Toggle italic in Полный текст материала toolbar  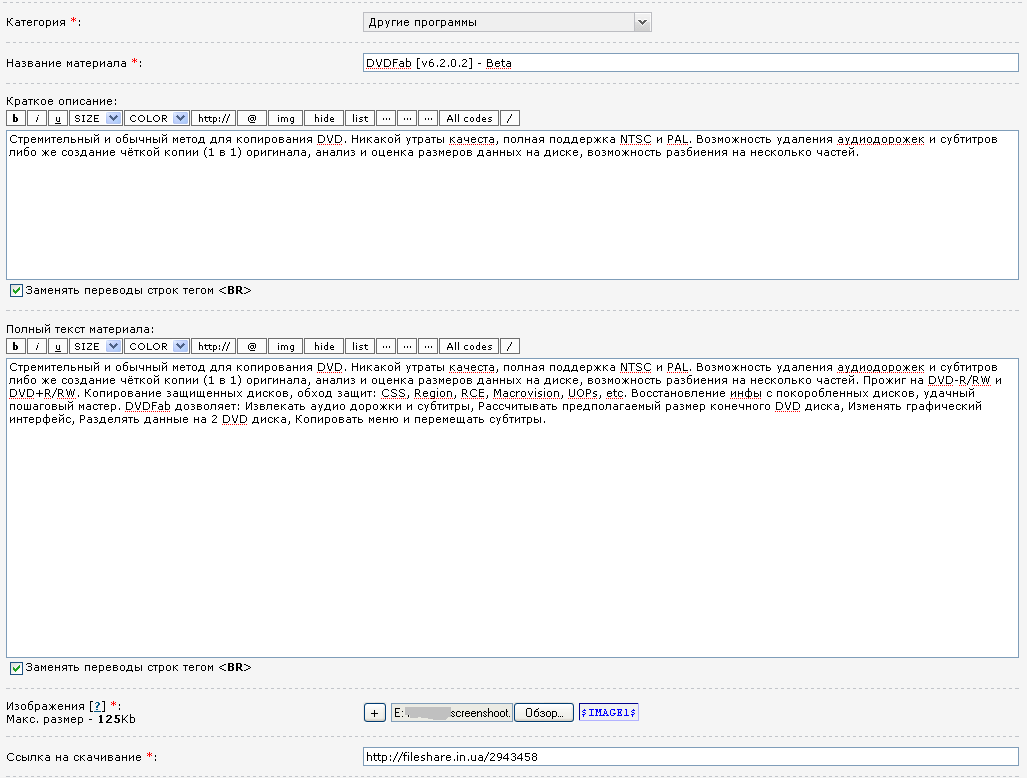point(37,346)
